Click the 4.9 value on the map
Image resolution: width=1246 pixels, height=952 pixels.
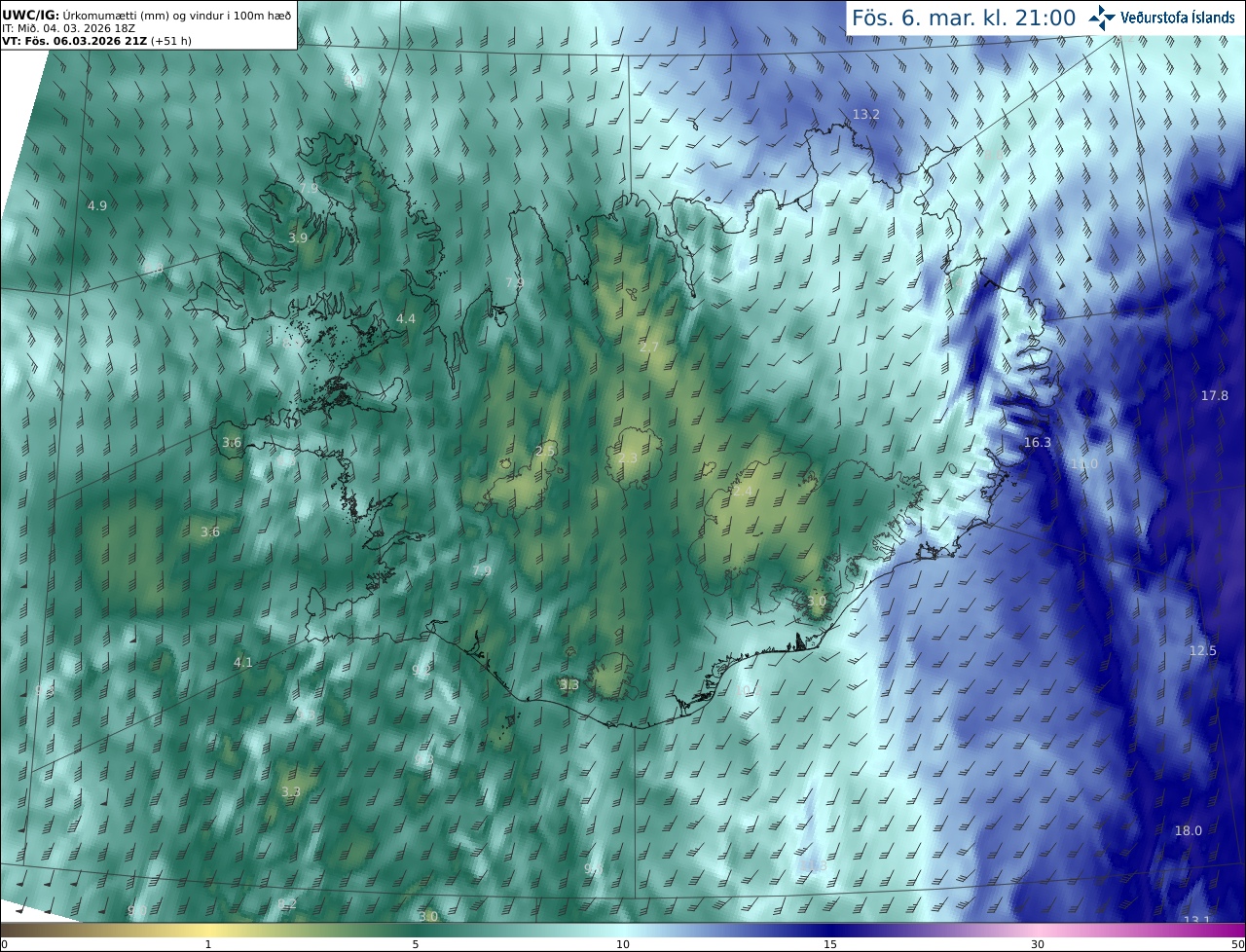(97, 205)
